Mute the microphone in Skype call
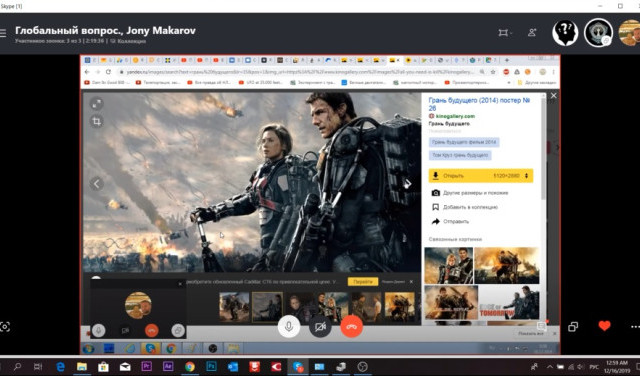This screenshot has width=640, height=376. click(x=289, y=327)
